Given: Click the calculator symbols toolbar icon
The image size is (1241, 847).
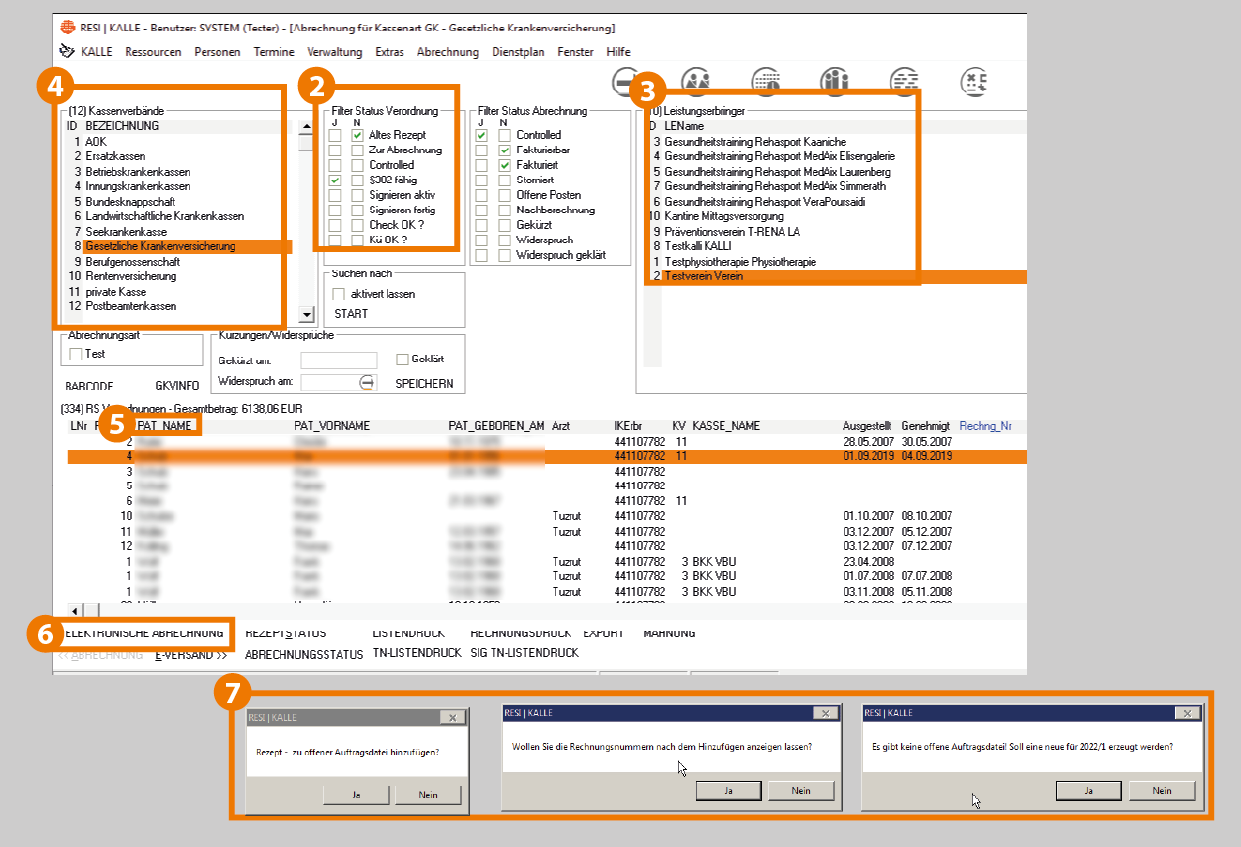Looking at the screenshot, I should click(973, 80).
